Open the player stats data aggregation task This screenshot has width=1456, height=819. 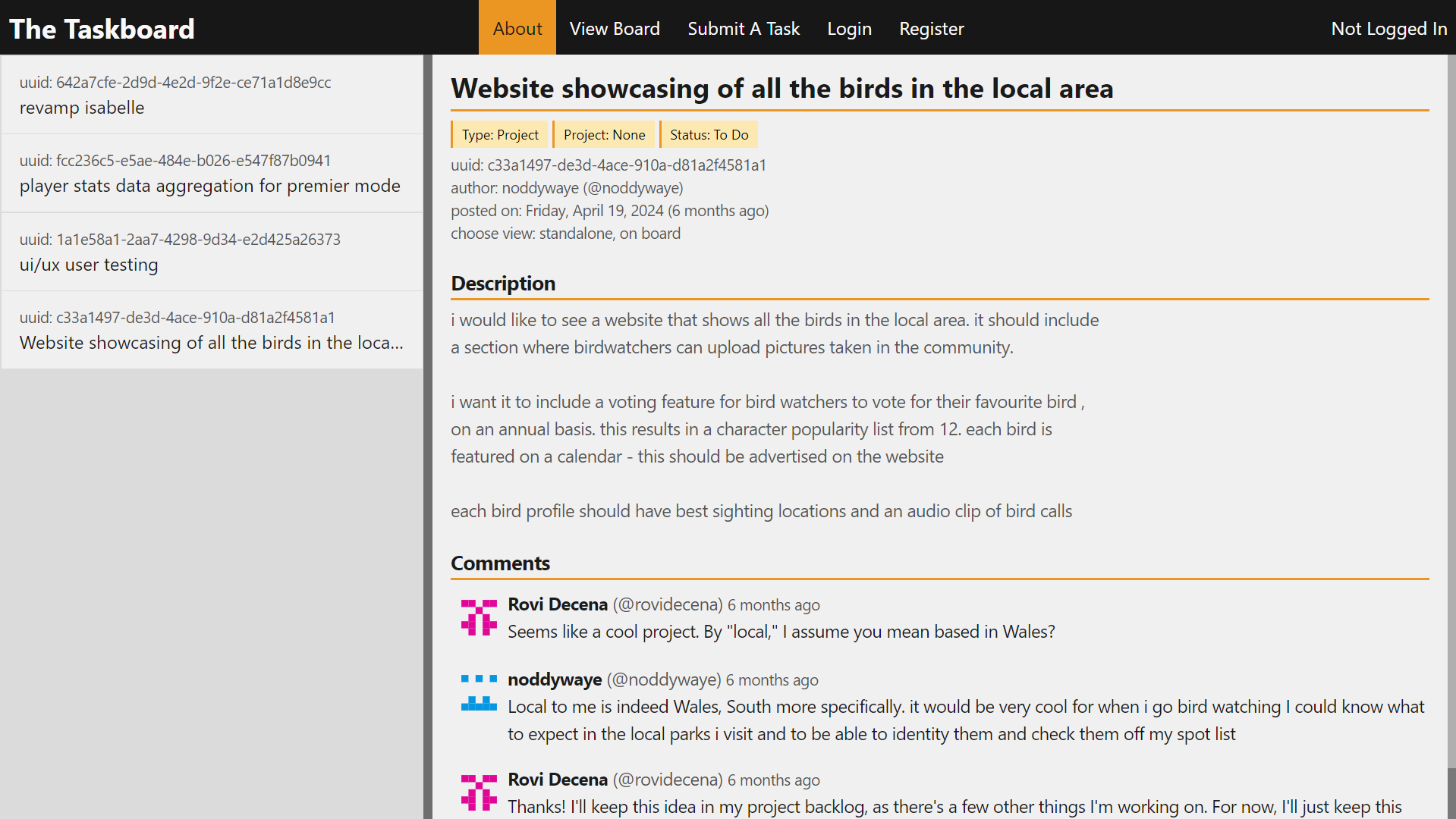[x=211, y=174]
